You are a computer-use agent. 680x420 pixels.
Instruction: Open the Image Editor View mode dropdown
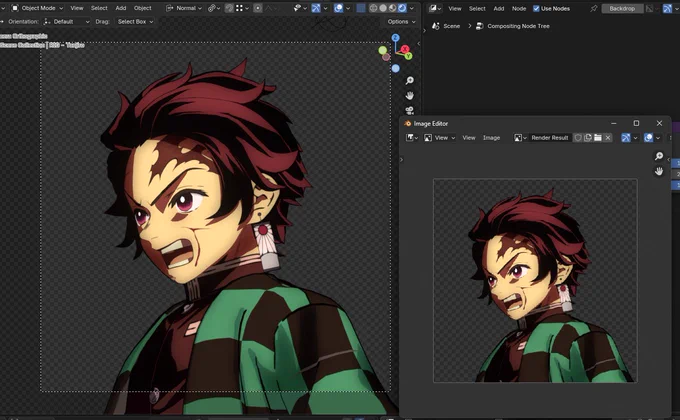pos(439,138)
